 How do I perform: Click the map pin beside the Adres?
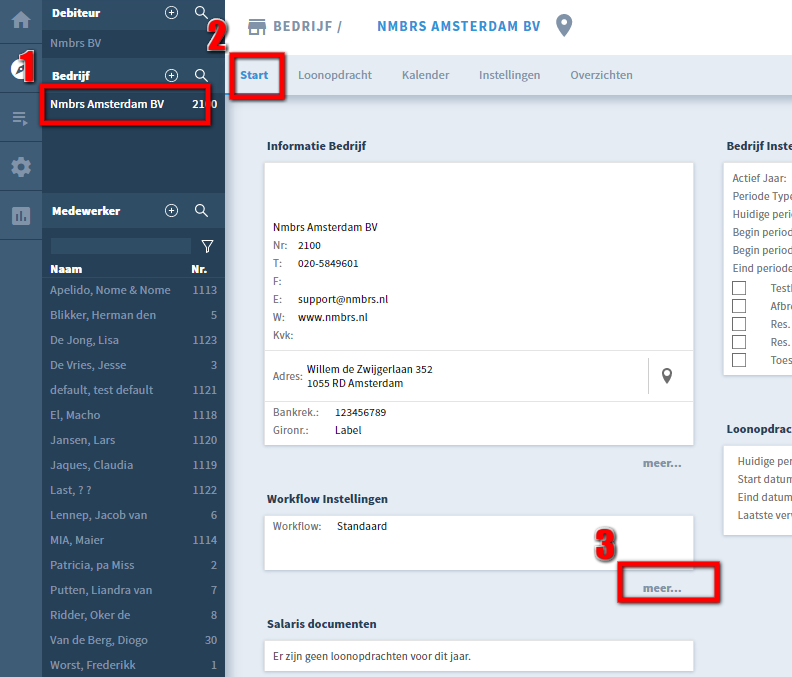667,376
